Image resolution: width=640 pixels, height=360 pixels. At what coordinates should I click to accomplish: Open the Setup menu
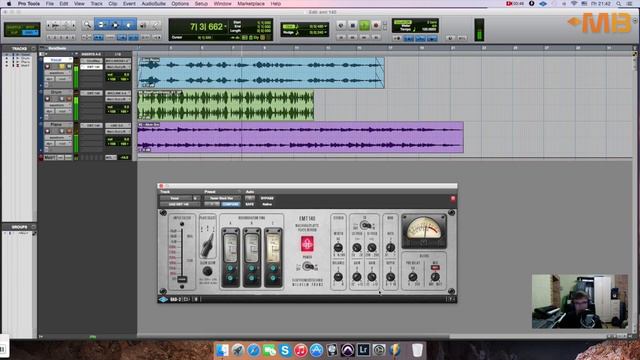(201, 4)
